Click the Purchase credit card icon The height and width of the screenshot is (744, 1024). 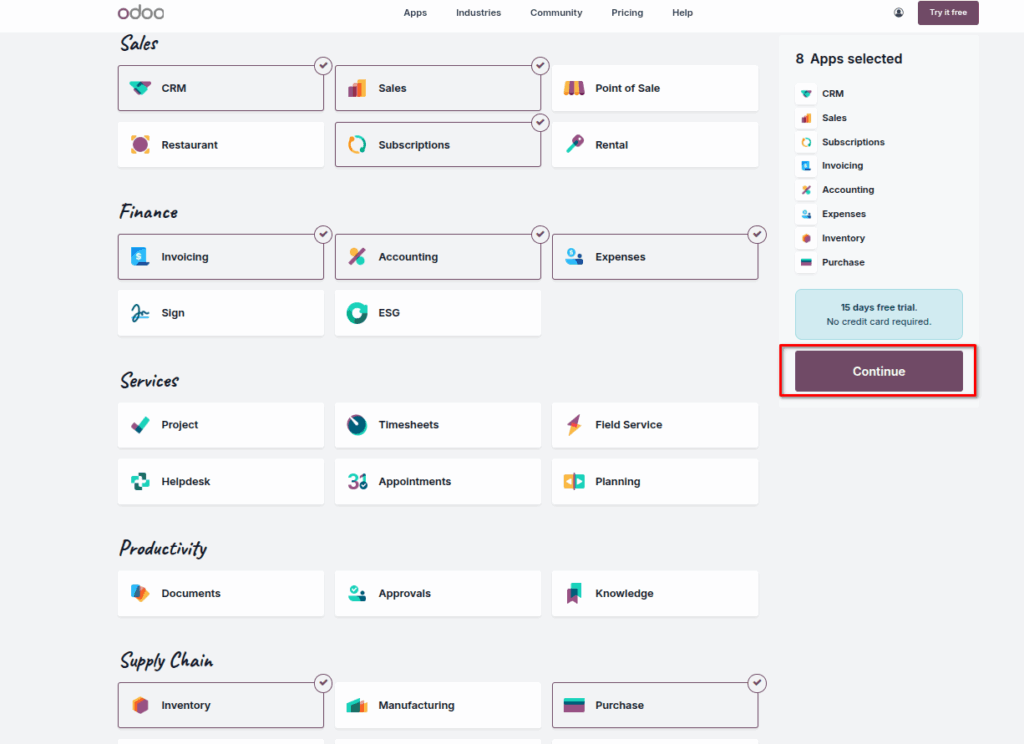point(574,705)
